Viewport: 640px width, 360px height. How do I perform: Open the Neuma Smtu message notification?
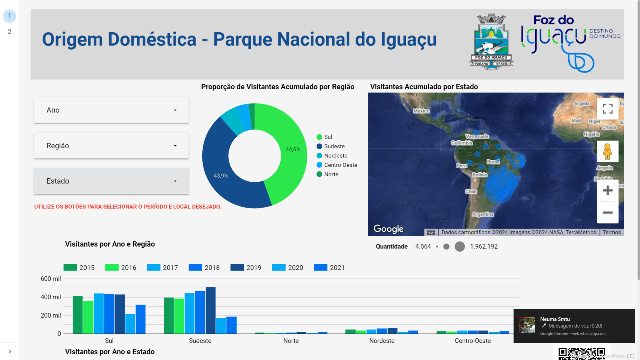(574, 326)
